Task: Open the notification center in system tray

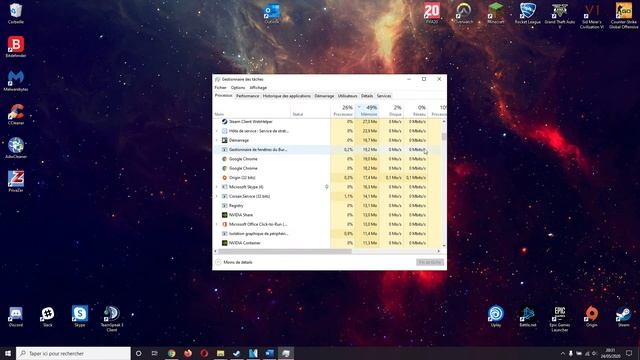Action: click(629, 353)
